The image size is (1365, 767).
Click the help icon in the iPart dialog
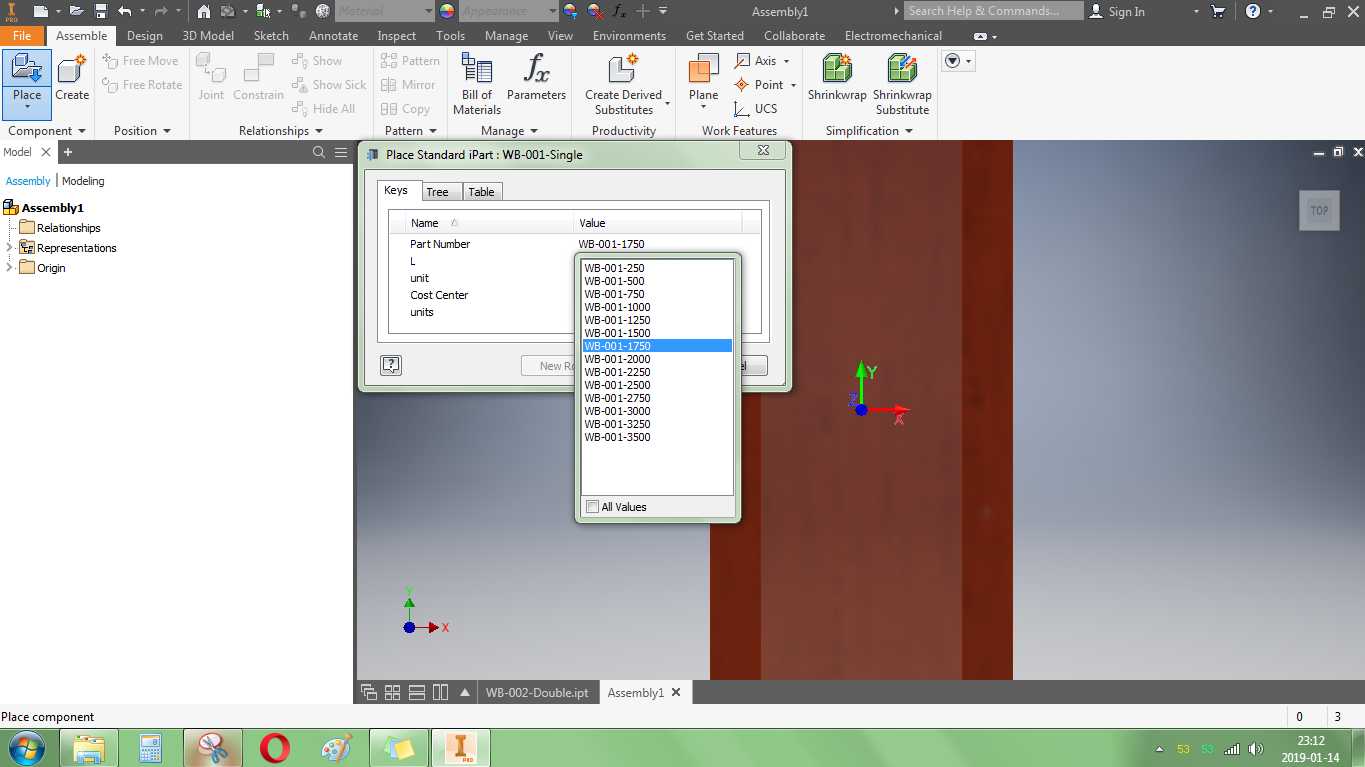click(391, 365)
